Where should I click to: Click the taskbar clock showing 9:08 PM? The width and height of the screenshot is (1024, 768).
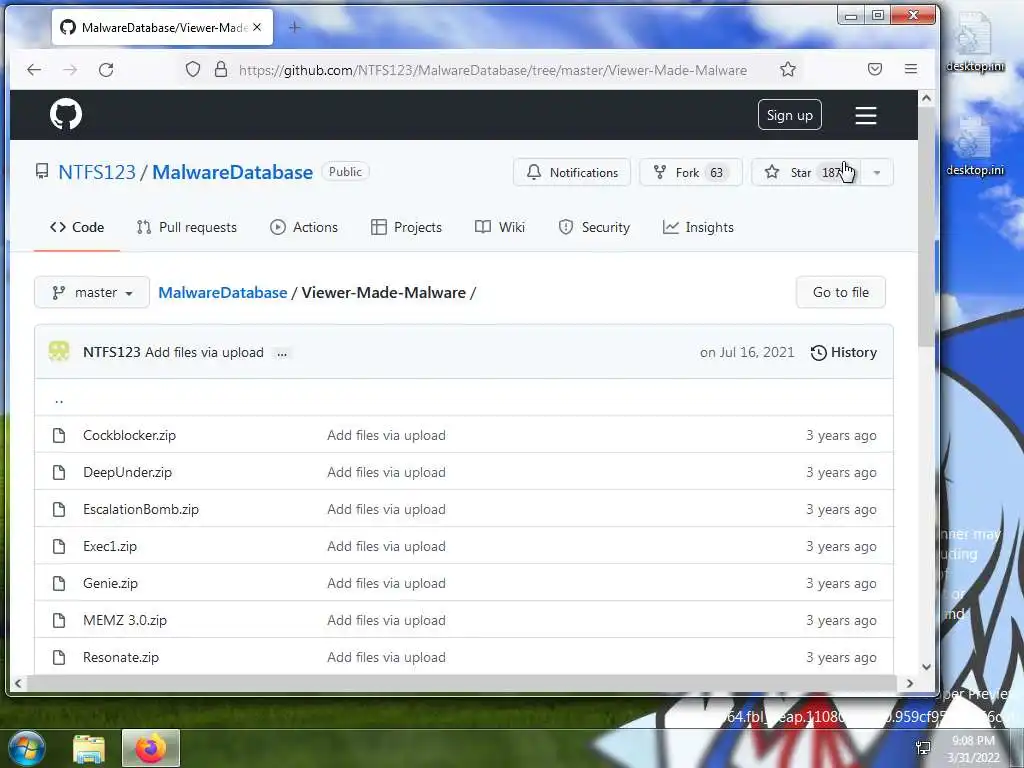(974, 748)
